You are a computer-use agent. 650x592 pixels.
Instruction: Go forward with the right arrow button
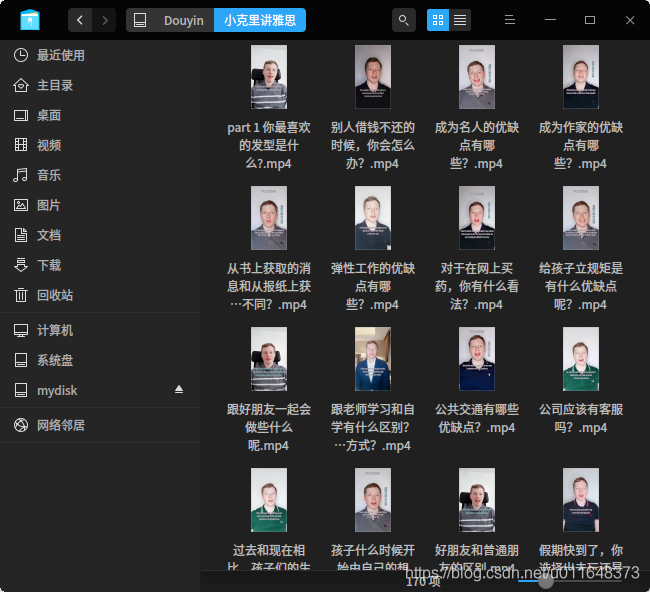pos(104,20)
